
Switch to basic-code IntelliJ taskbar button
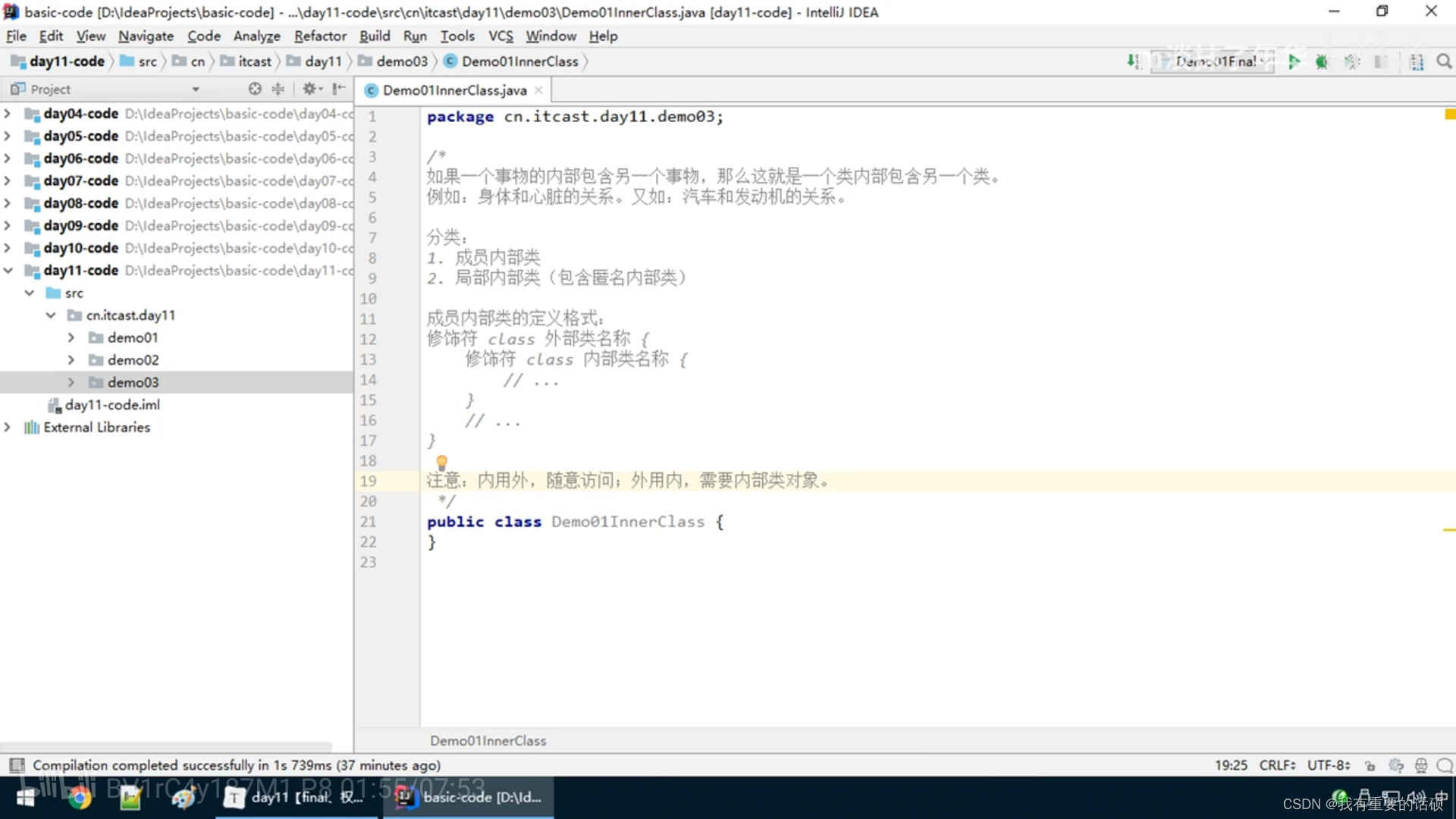(469, 797)
